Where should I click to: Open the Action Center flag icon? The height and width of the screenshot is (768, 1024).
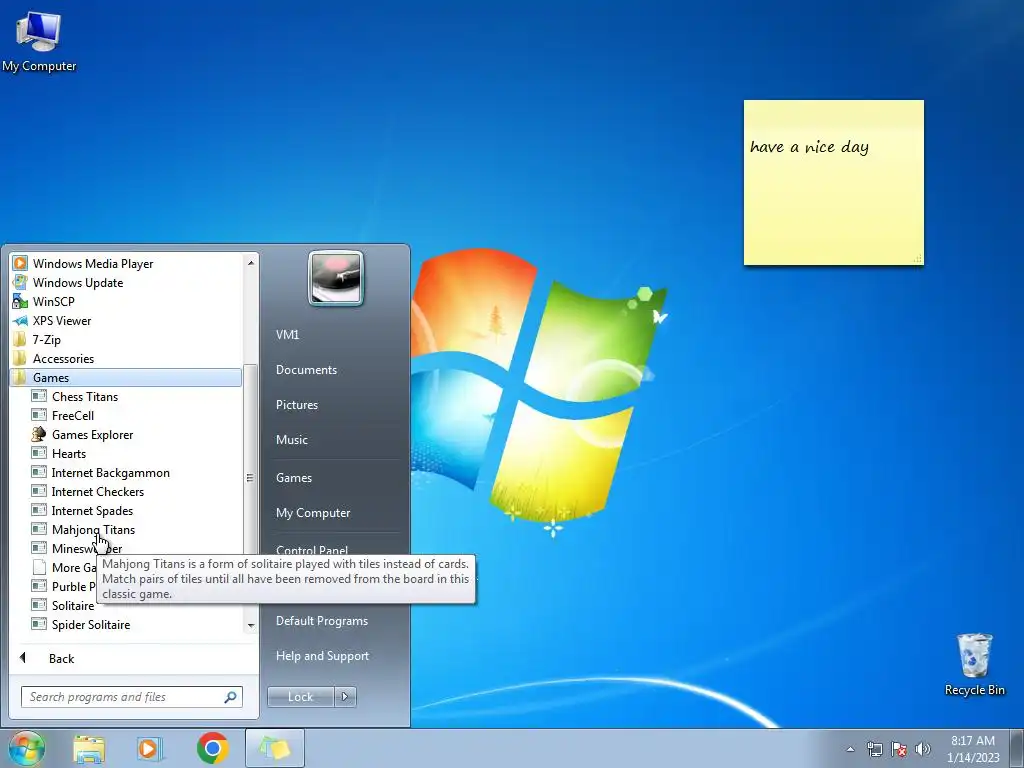(x=899, y=749)
